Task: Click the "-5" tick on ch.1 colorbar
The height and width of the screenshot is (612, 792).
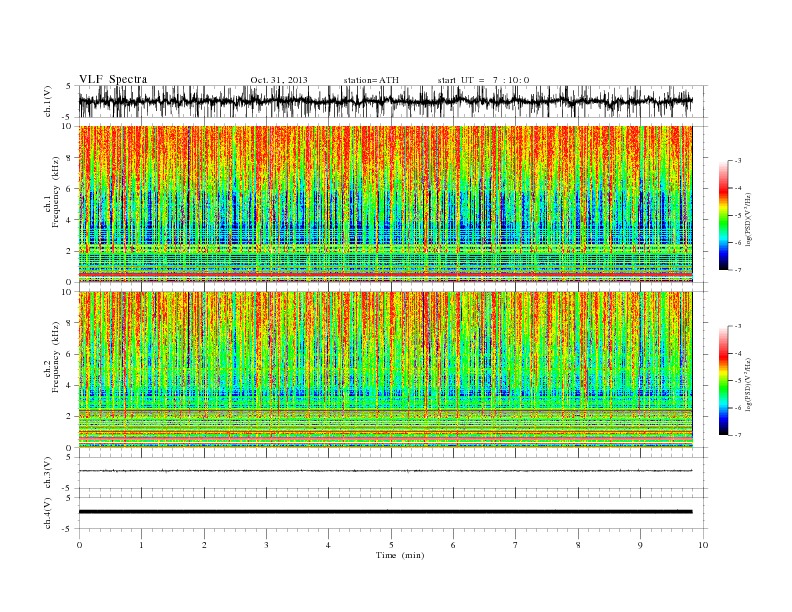Action: (x=738, y=216)
